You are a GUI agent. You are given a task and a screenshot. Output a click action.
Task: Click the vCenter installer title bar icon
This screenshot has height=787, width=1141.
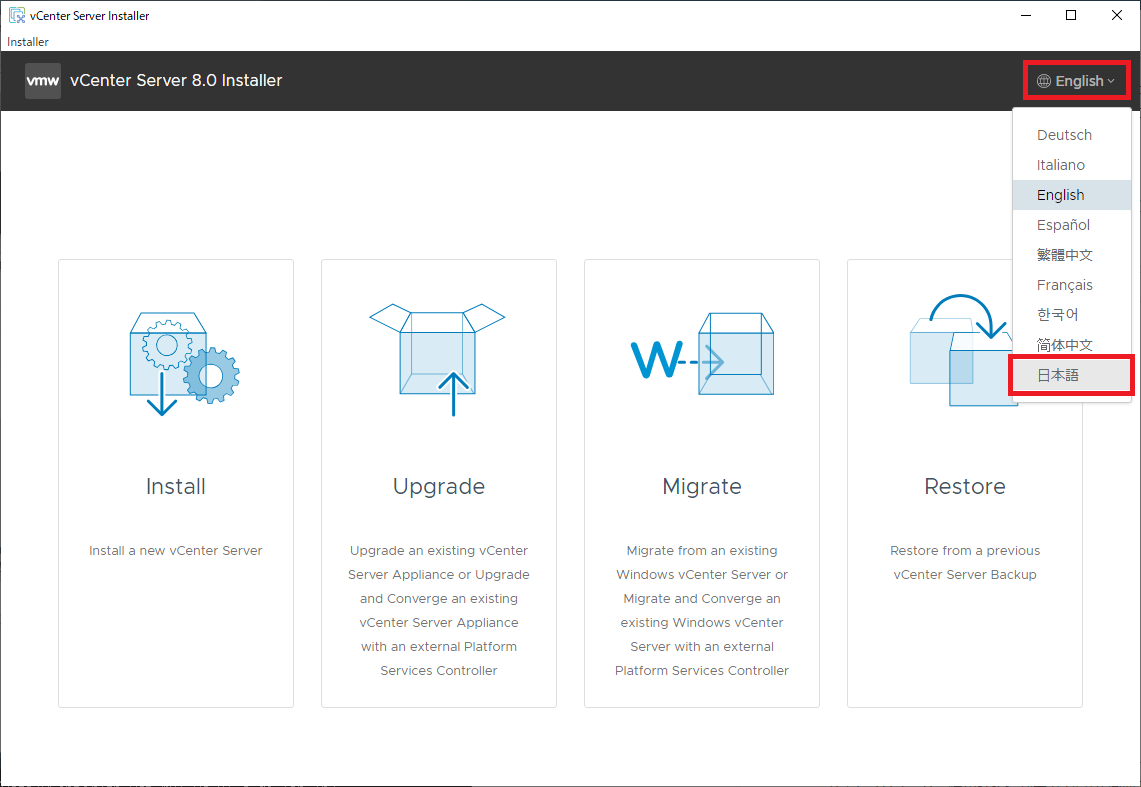click(17, 15)
